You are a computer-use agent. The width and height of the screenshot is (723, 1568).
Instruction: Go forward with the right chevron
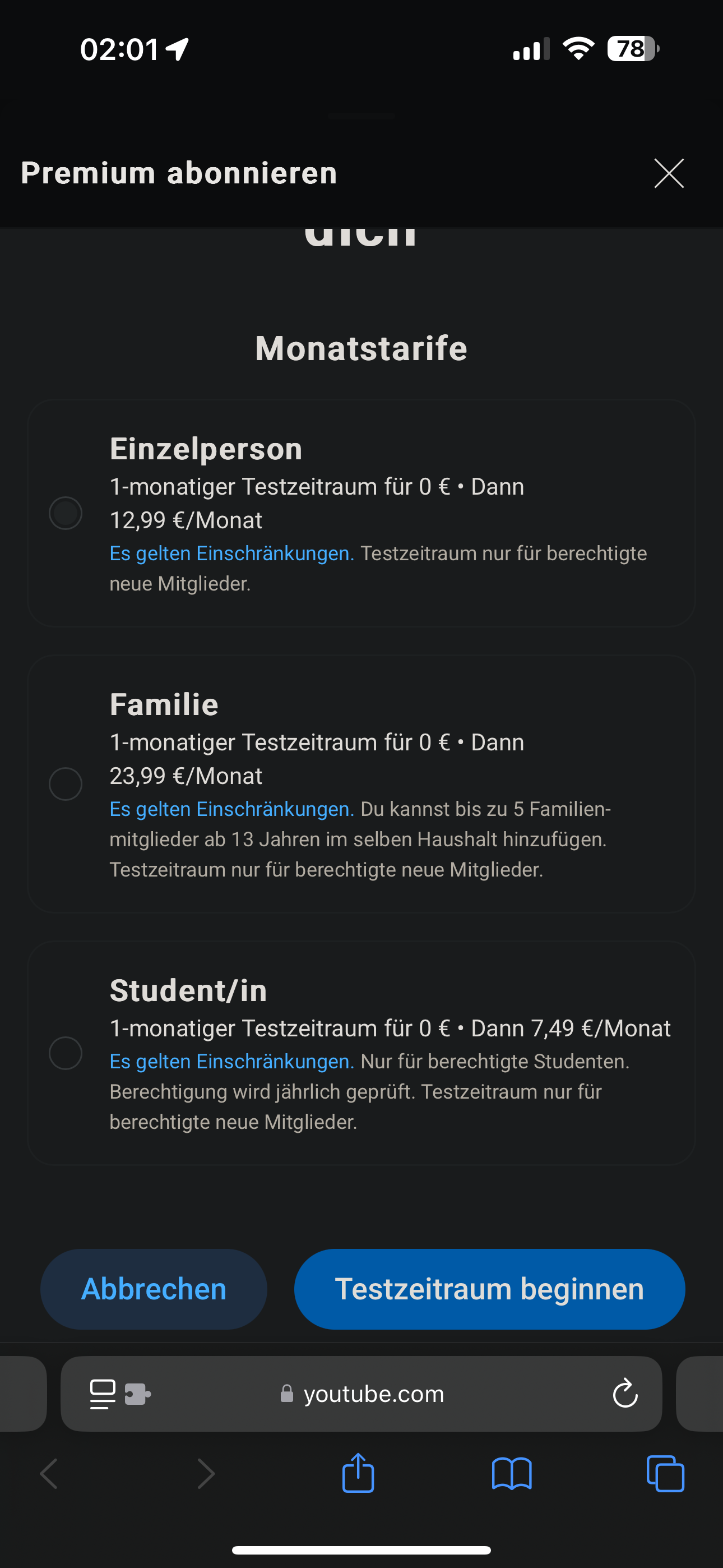[206, 1474]
